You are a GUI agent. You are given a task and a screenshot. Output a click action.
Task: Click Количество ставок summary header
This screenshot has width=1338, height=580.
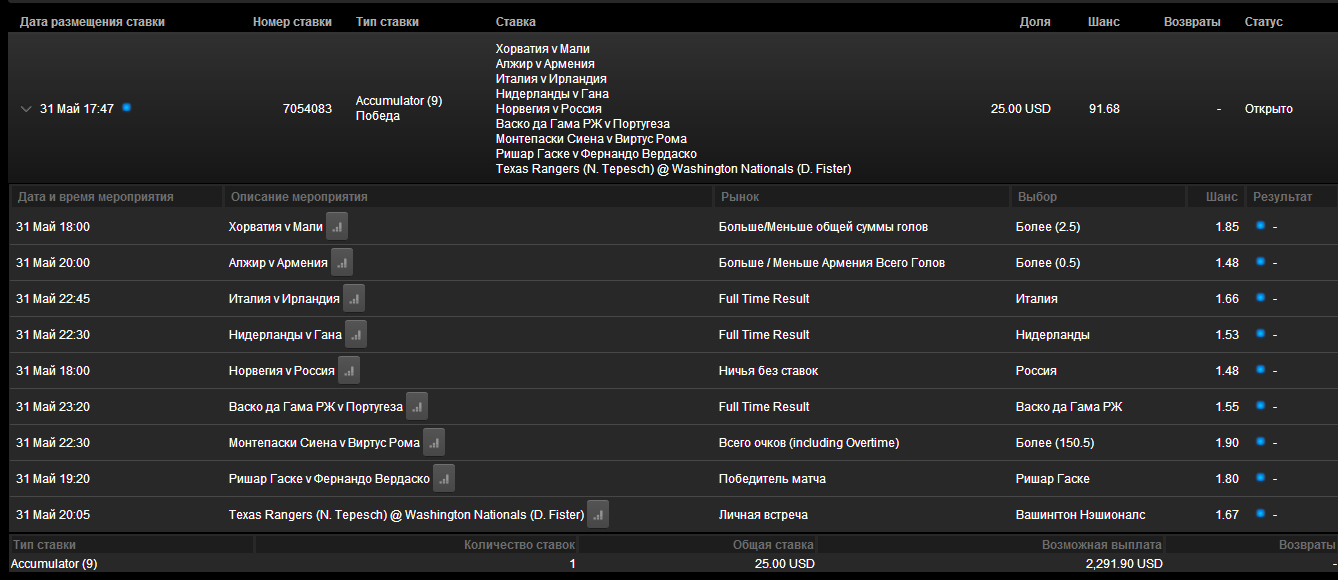click(x=520, y=545)
